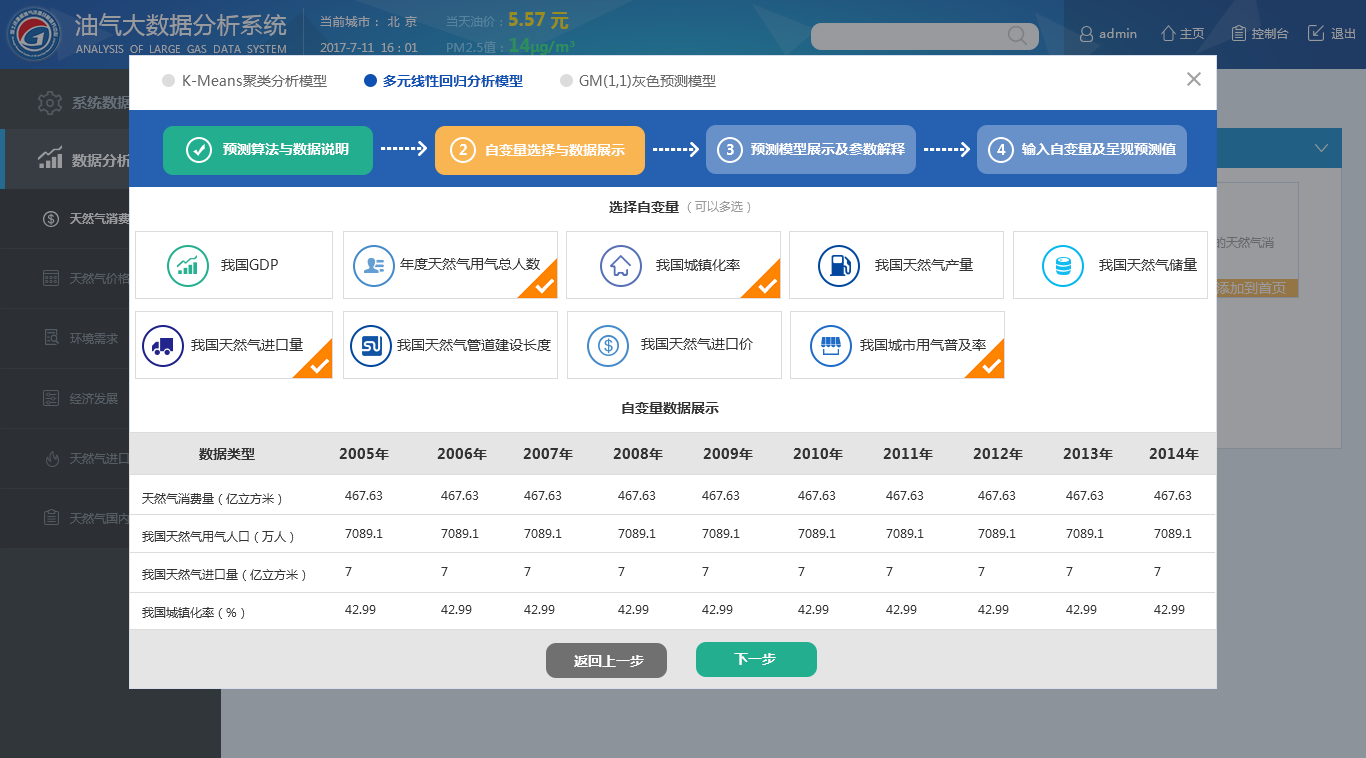Click step 1 checkmark circle icon
The image size is (1366, 758).
coord(198,150)
